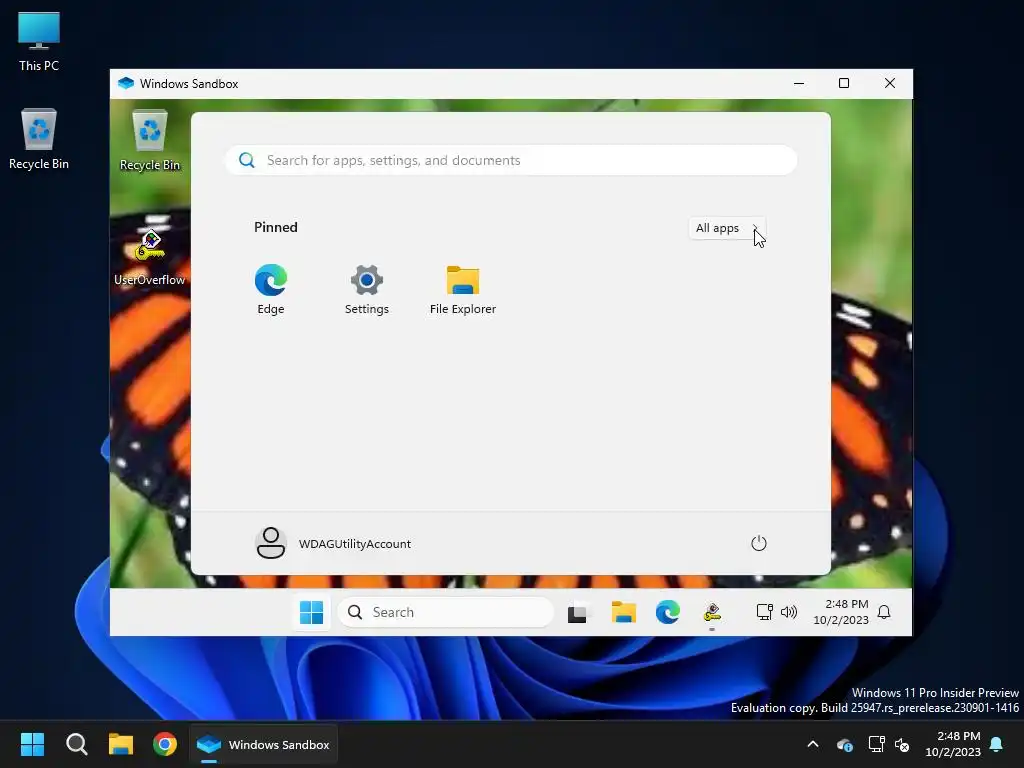Select UserOverflow app in Sandbox taskbar
The width and height of the screenshot is (1024, 768).
coord(712,613)
